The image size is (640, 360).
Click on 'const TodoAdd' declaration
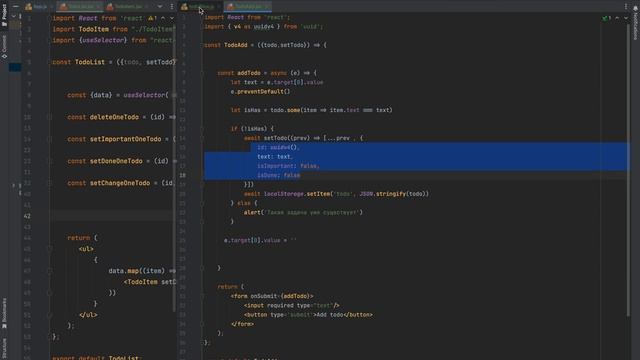tap(265, 45)
